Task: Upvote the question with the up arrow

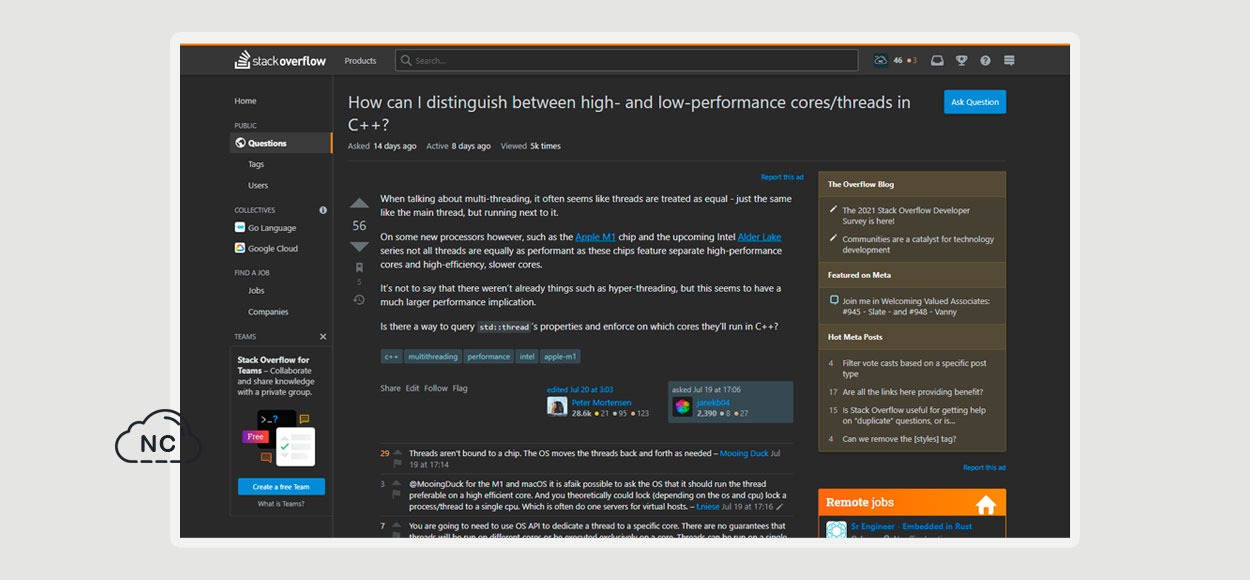Action: (359, 203)
